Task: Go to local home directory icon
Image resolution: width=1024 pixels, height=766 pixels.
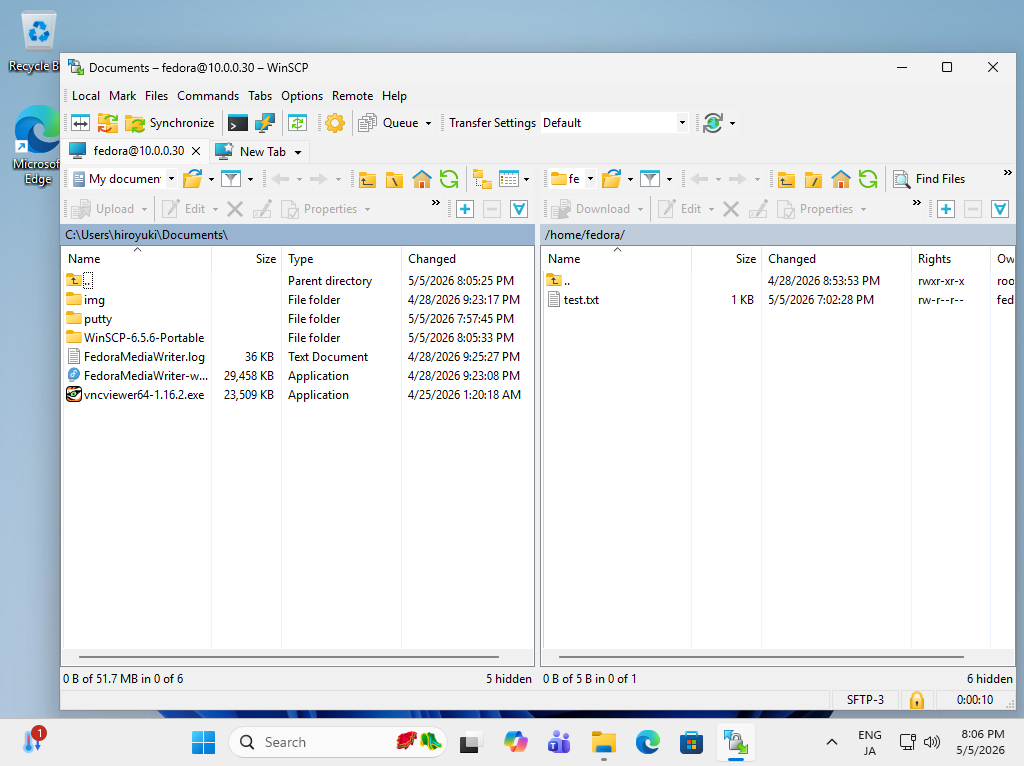Action: click(x=422, y=179)
